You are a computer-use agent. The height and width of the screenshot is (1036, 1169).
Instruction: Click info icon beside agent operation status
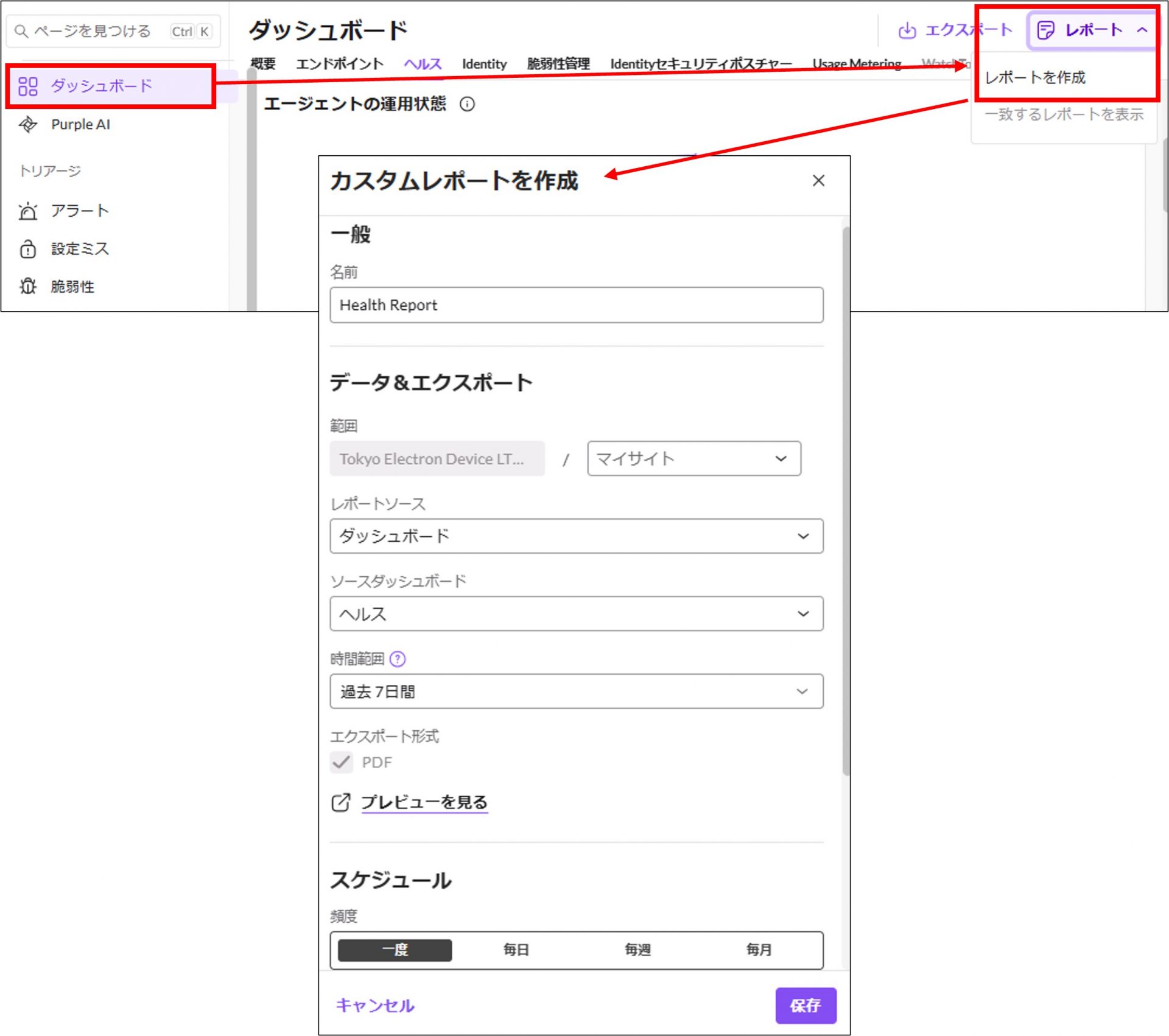(x=467, y=104)
